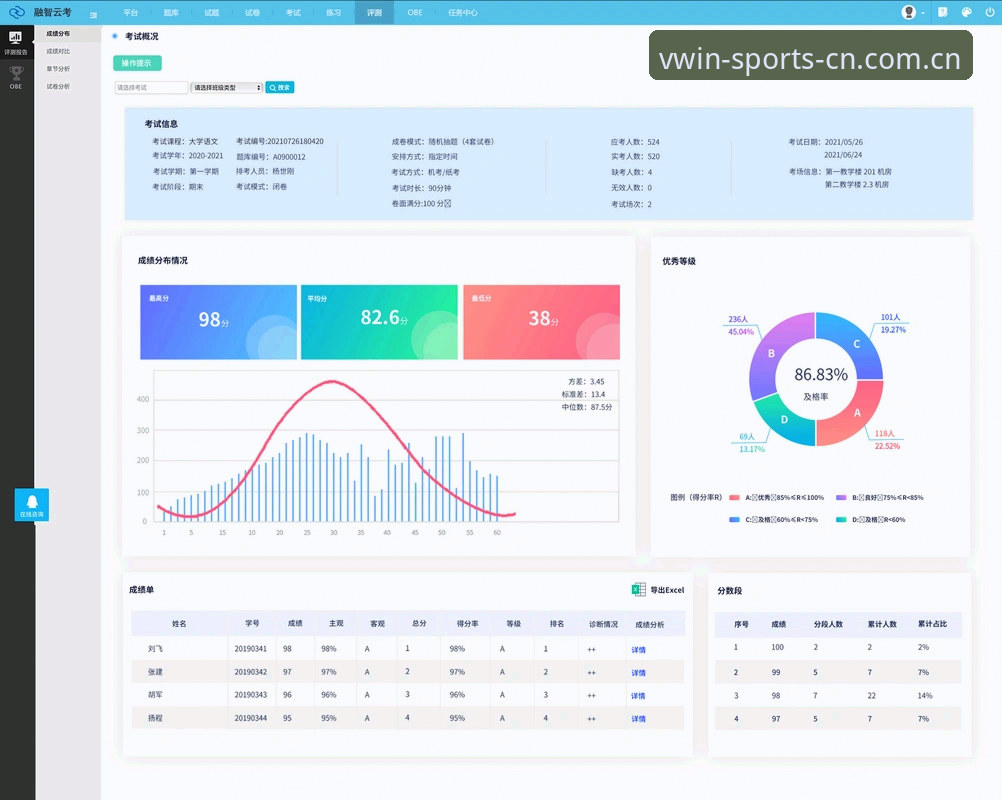The width and height of the screenshot is (1002, 800).
Task: Click the power logout icon
Action: pyautogui.click(x=990, y=12)
